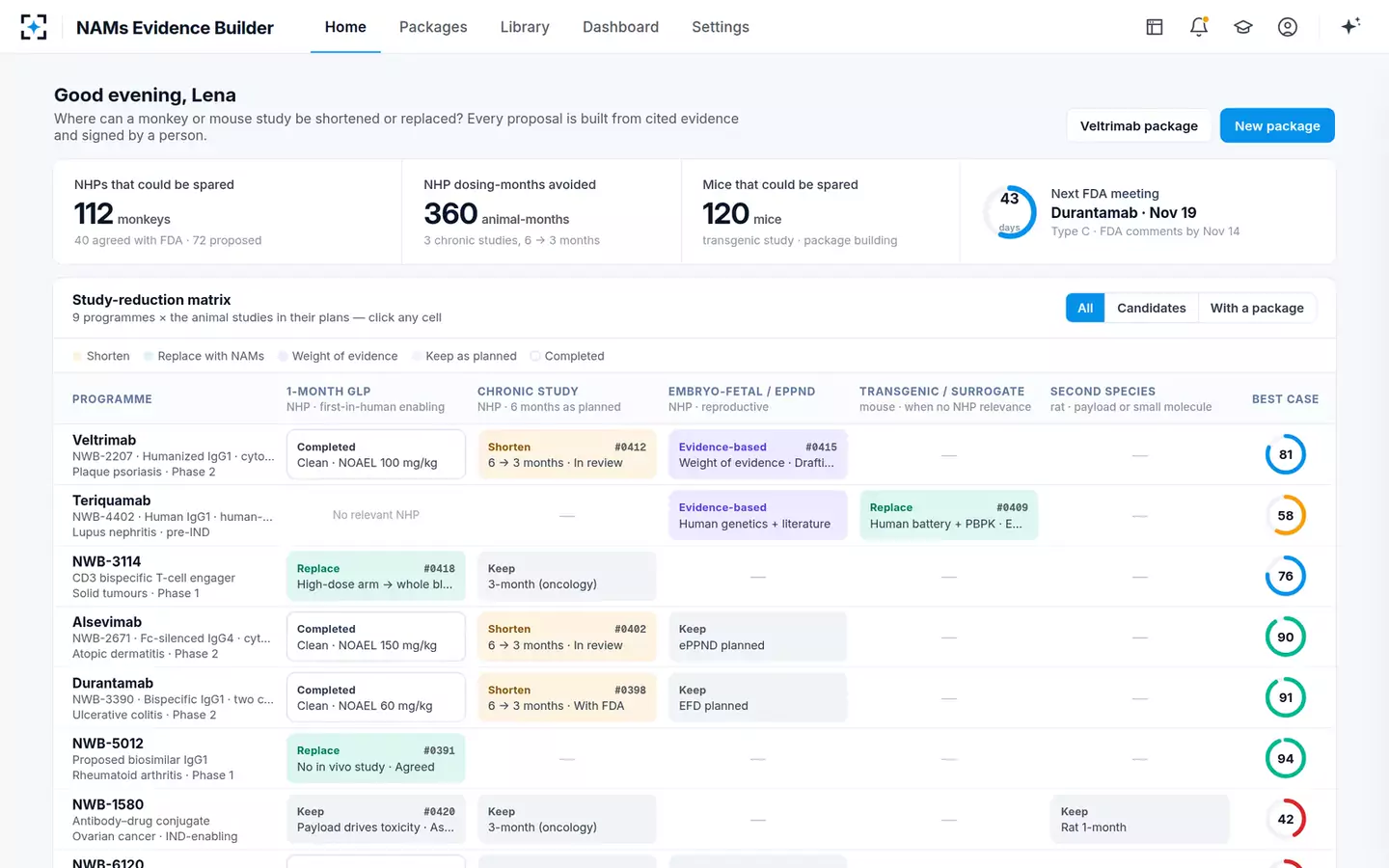This screenshot has width=1389, height=868.
Task: Select the NWB-5012 programme name
Action: (x=108, y=744)
